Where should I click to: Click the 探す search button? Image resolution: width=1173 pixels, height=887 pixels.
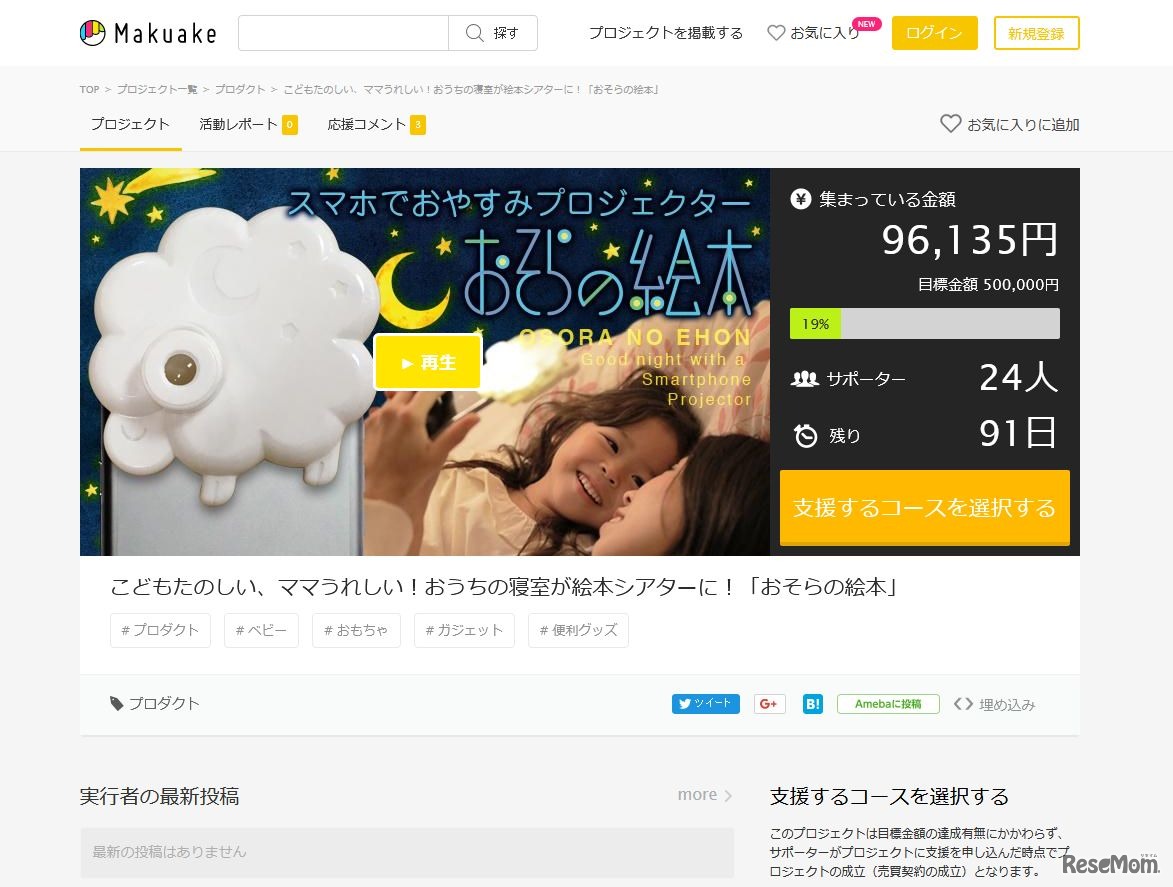(x=493, y=33)
